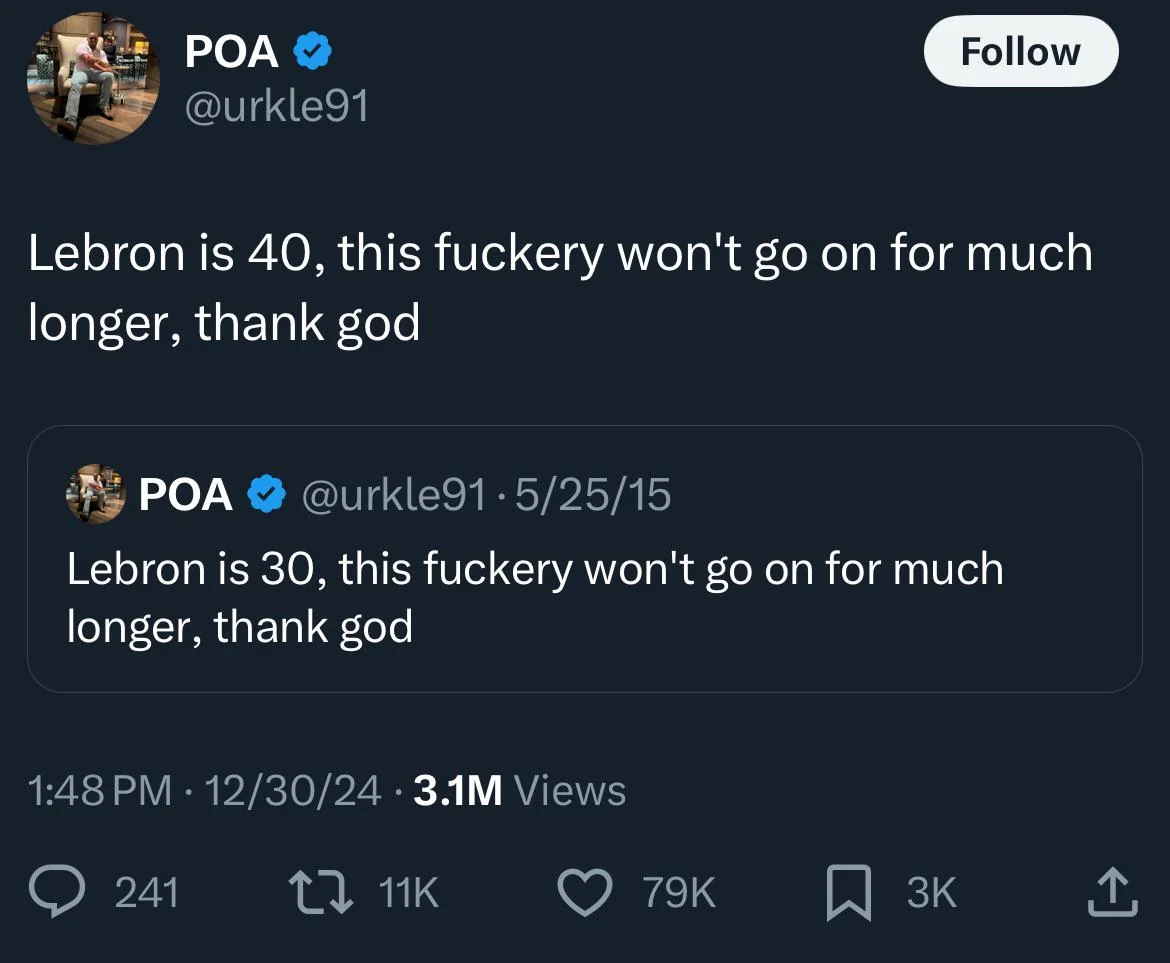Open POA's large profile picture
1170x963 pixels.
click(93, 79)
